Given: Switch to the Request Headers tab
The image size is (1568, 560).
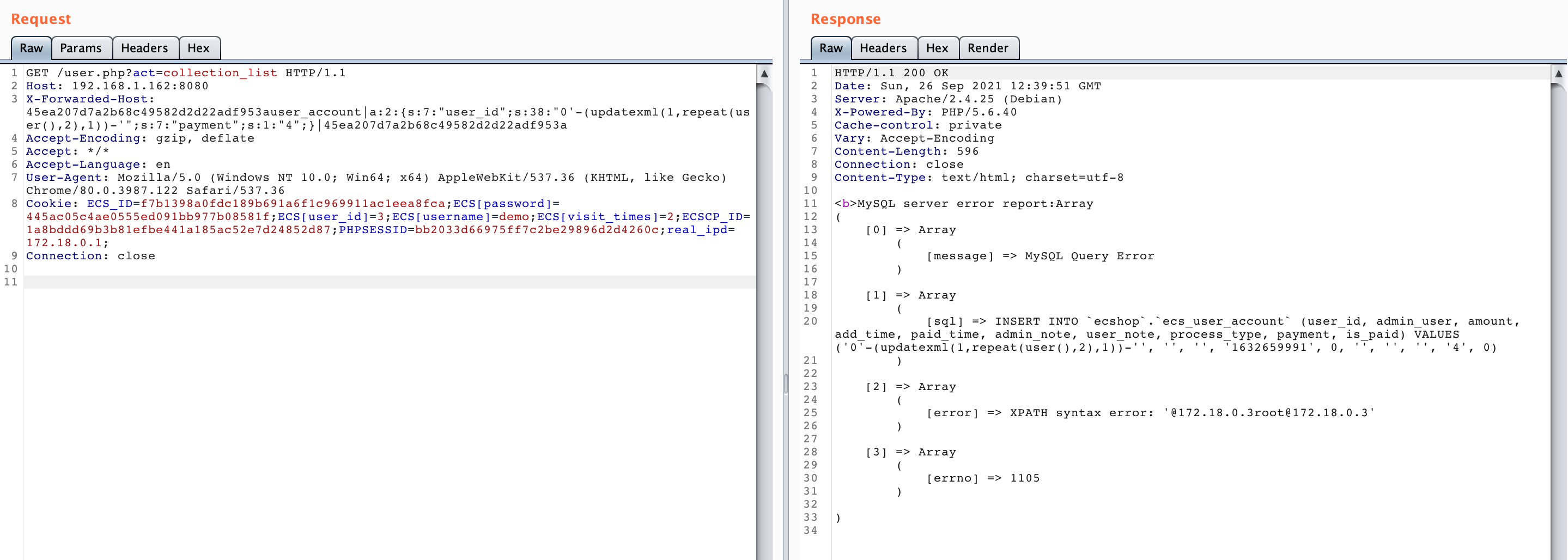Looking at the screenshot, I should tap(145, 48).
